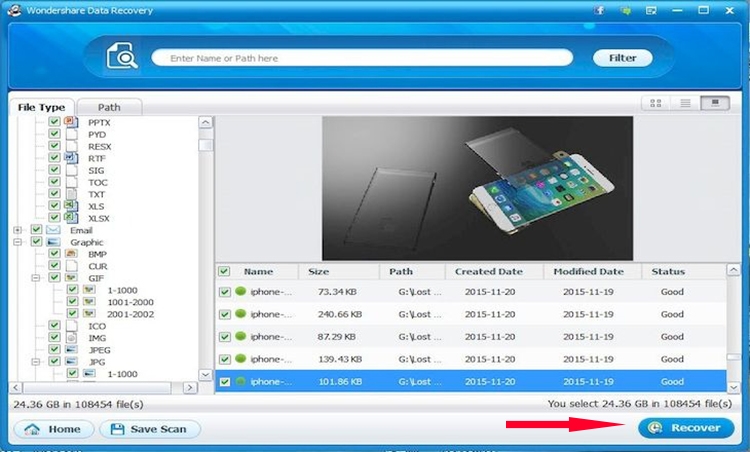Select the PPTX file type icon

click(72, 122)
